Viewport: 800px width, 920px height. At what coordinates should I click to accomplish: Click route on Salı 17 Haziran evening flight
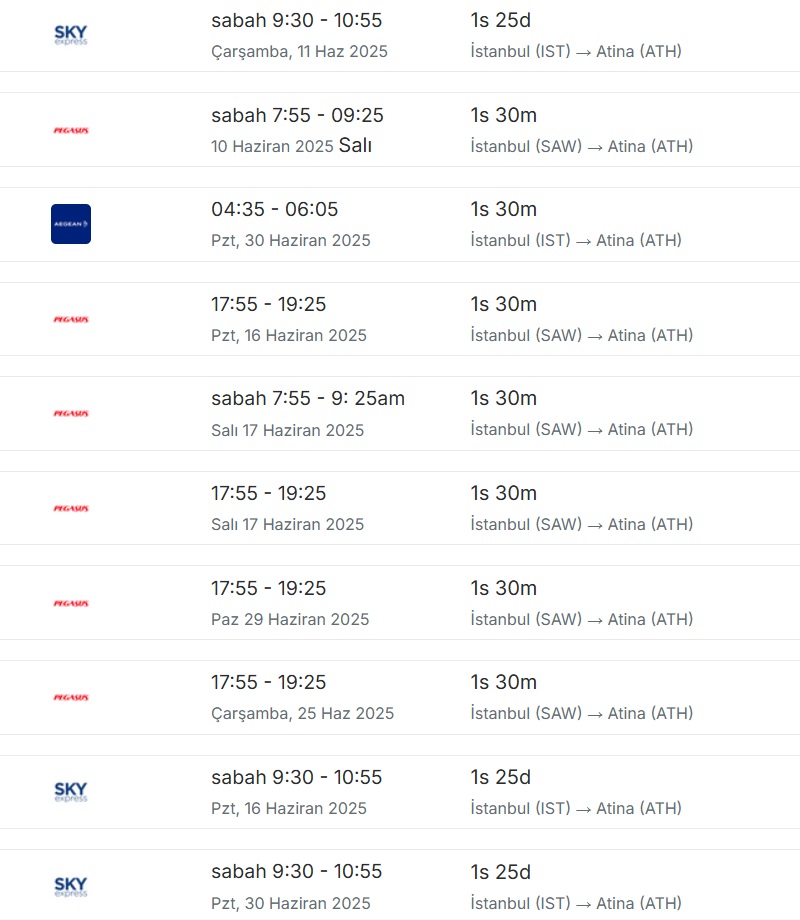click(x=582, y=525)
